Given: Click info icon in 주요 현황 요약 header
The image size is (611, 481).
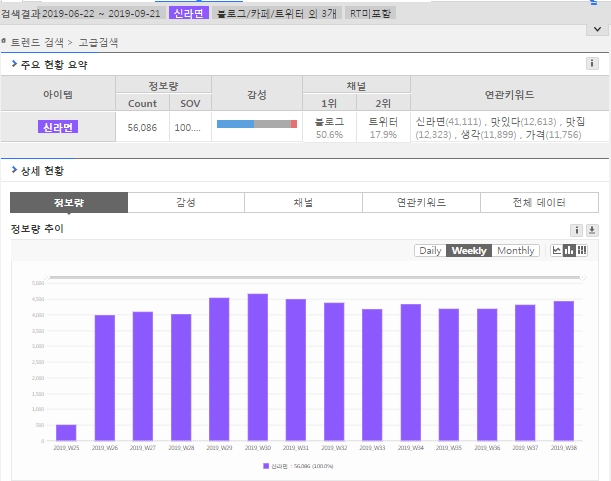Looking at the screenshot, I should (x=591, y=64).
